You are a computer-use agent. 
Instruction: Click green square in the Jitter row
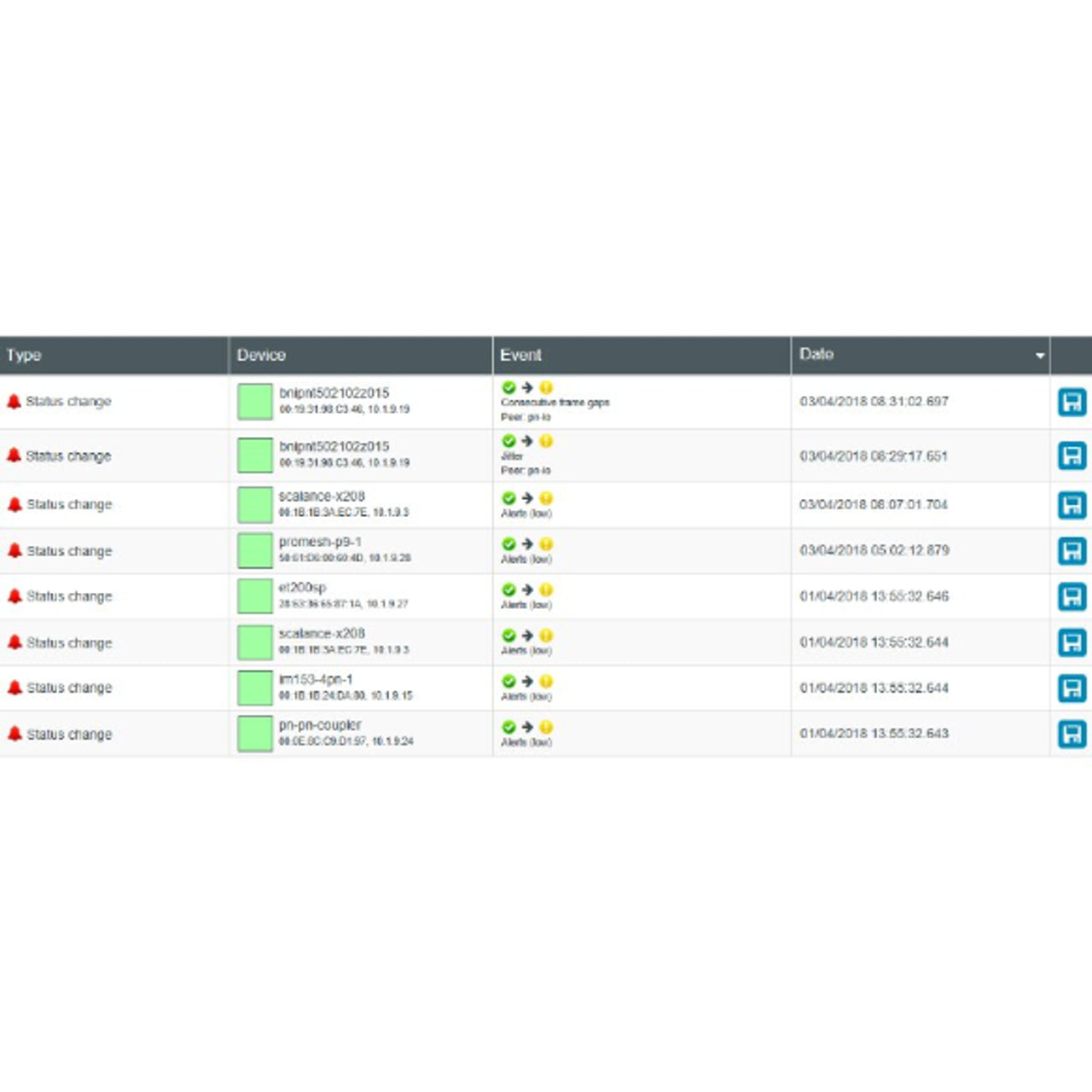254,456
